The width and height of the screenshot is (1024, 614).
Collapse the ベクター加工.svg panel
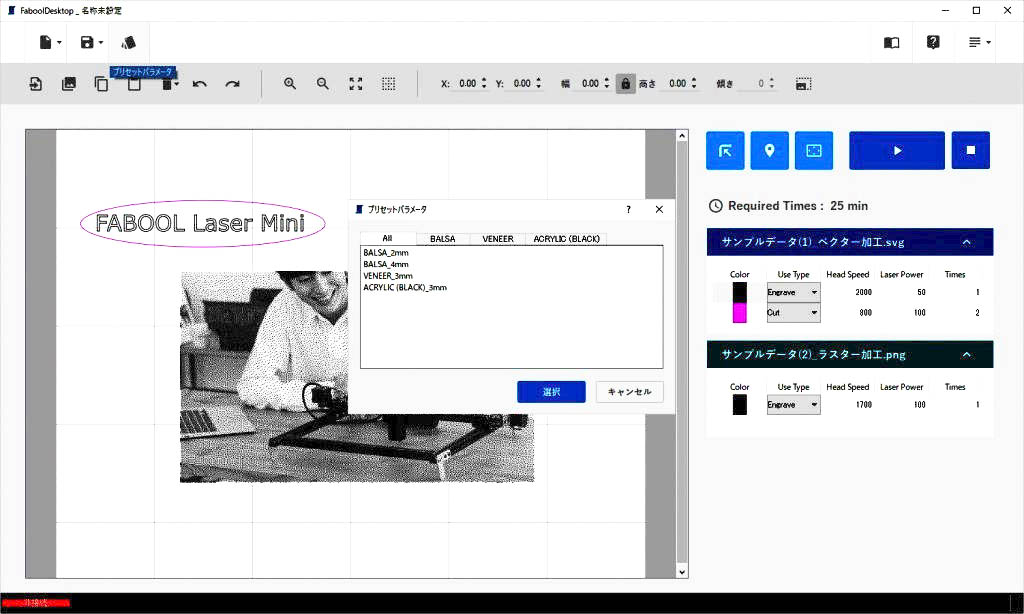tap(967, 242)
